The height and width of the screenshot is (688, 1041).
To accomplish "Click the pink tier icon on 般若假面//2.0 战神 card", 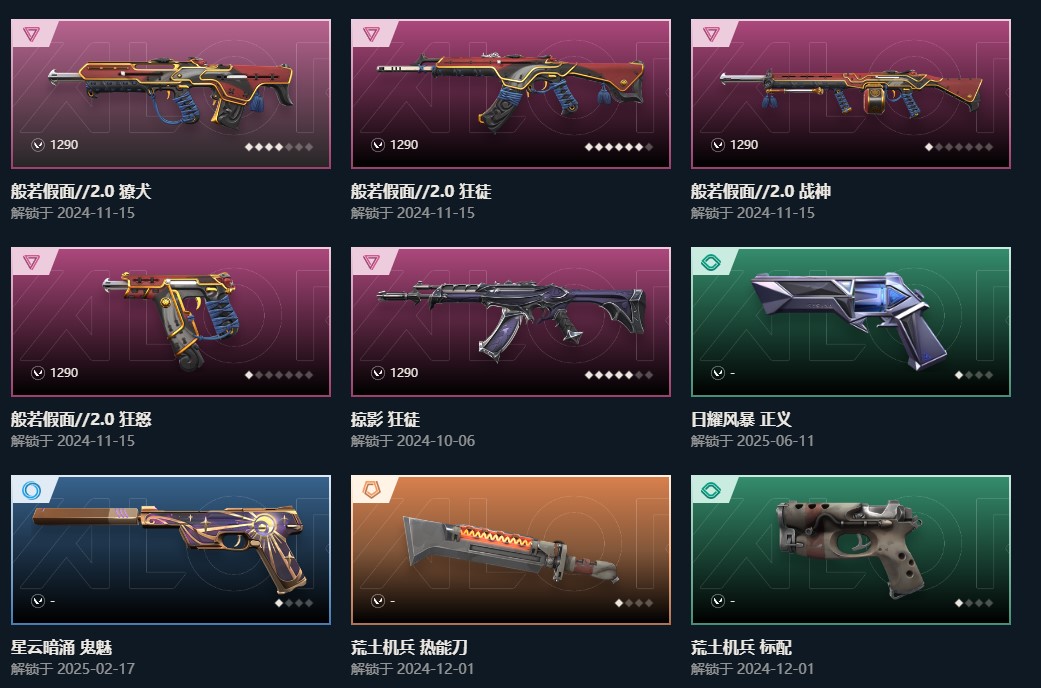I will (x=711, y=34).
